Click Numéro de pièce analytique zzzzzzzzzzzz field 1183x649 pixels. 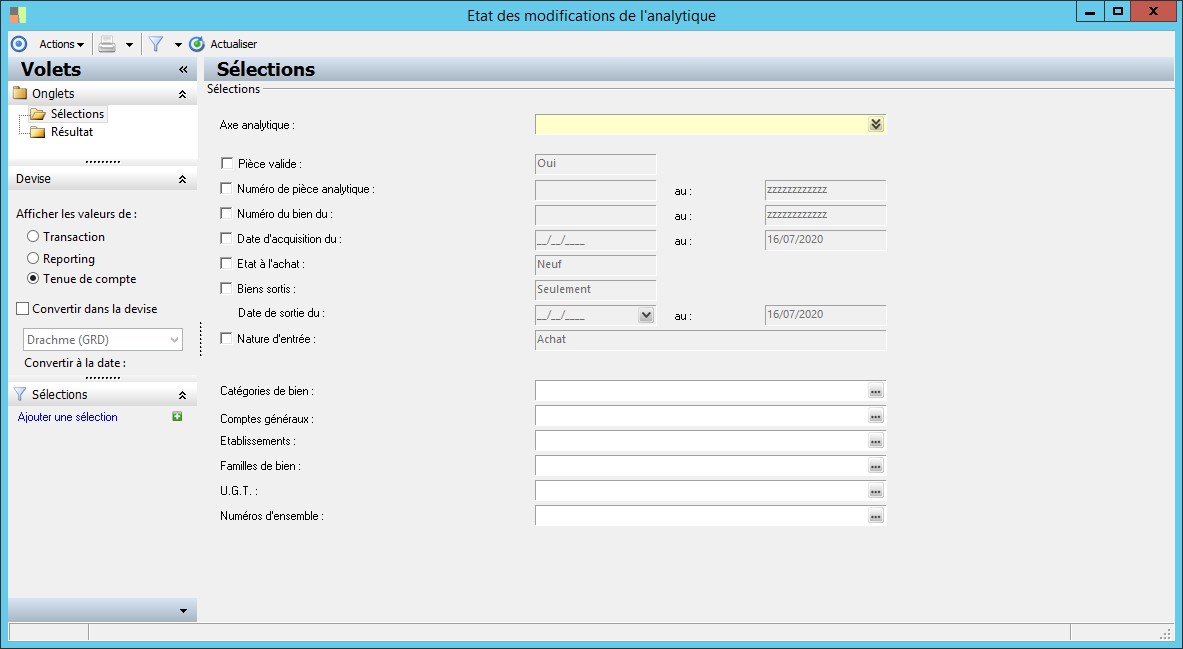point(825,190)
